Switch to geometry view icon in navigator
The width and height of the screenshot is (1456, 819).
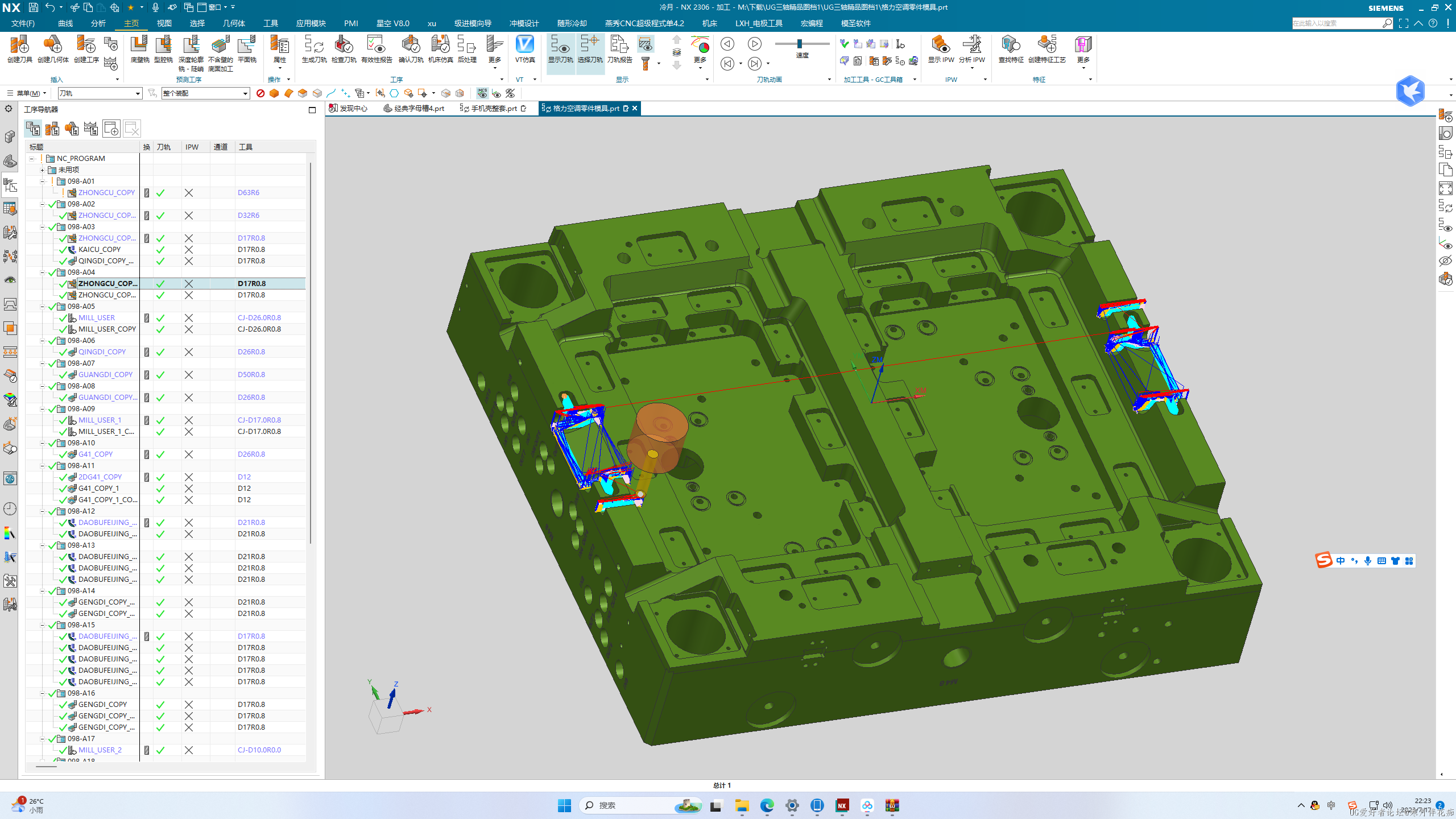pyautogui.click(x=72, y=129)
